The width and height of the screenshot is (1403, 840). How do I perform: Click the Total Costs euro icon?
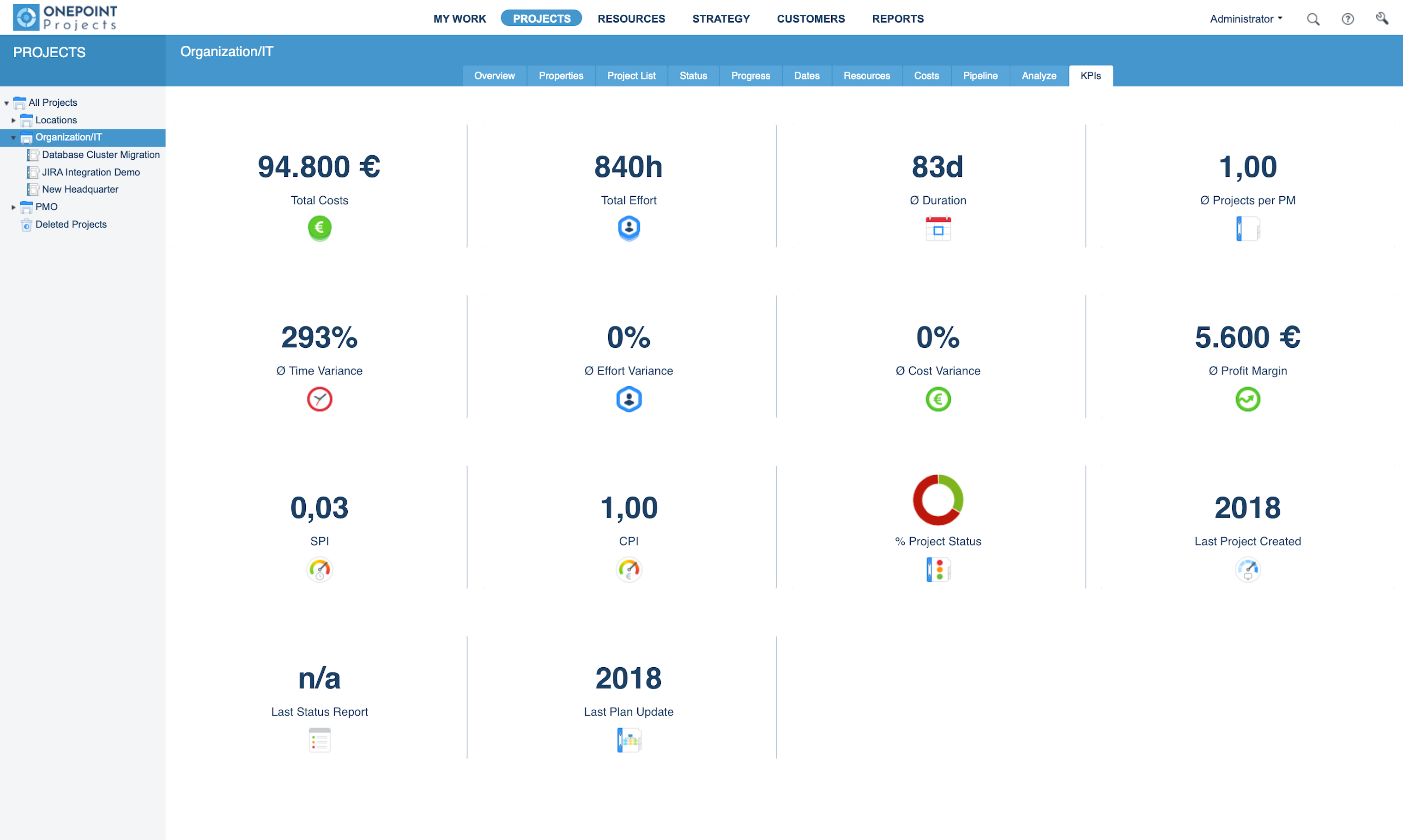coord(319,228)
